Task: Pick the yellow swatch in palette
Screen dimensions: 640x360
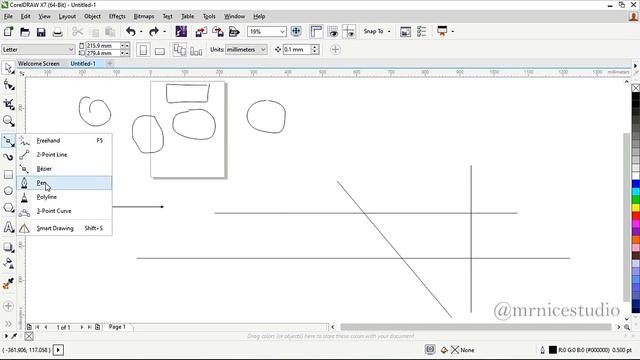Action: coord(636,207)
